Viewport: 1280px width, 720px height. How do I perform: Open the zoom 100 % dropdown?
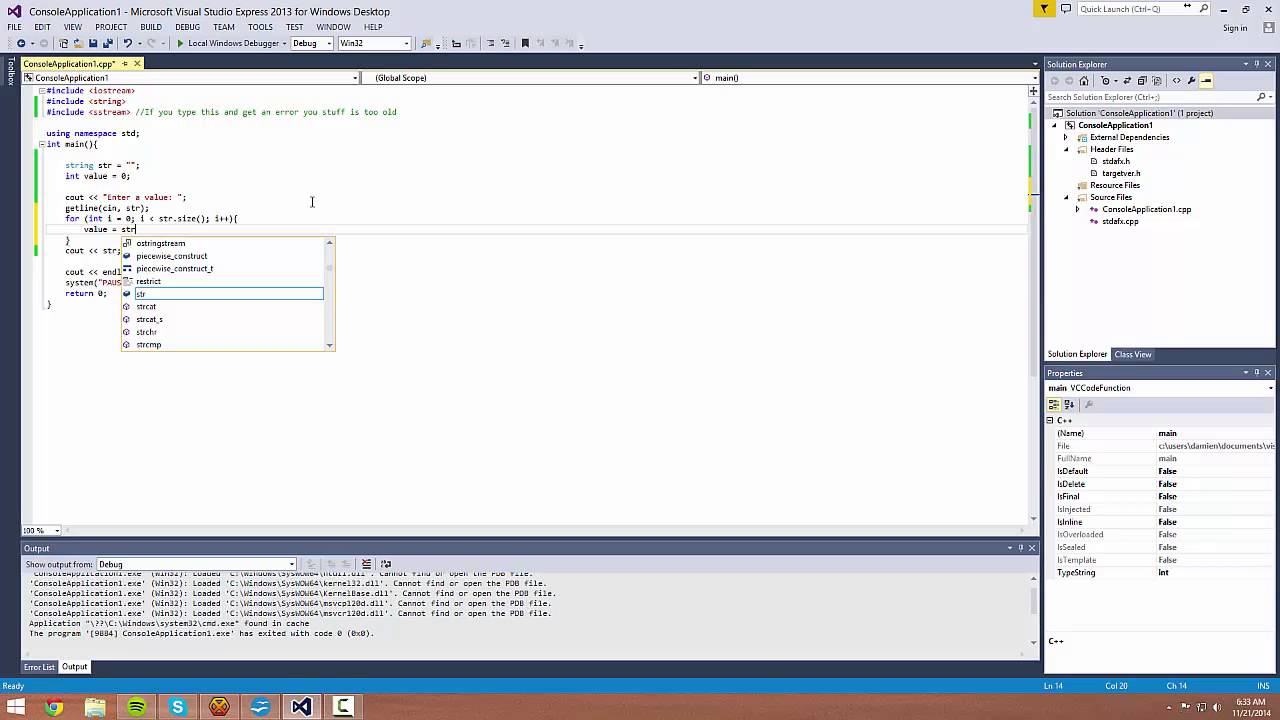[57, 530]
